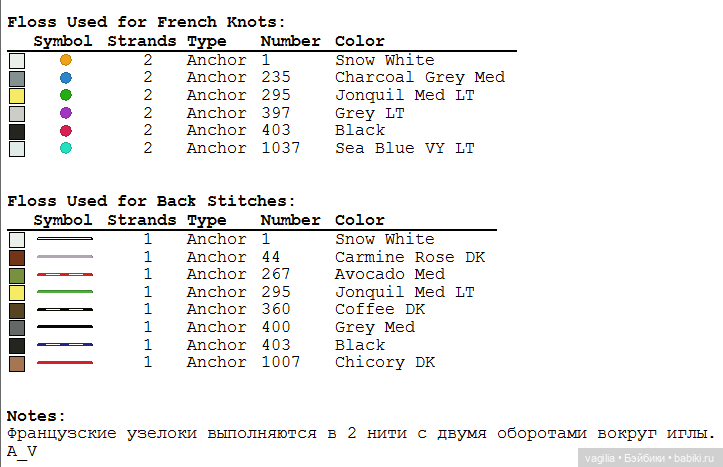This screenshot has height=467, width=723.
Task: Click the green back stitch line symbol
Action: (x=65, y=292)
